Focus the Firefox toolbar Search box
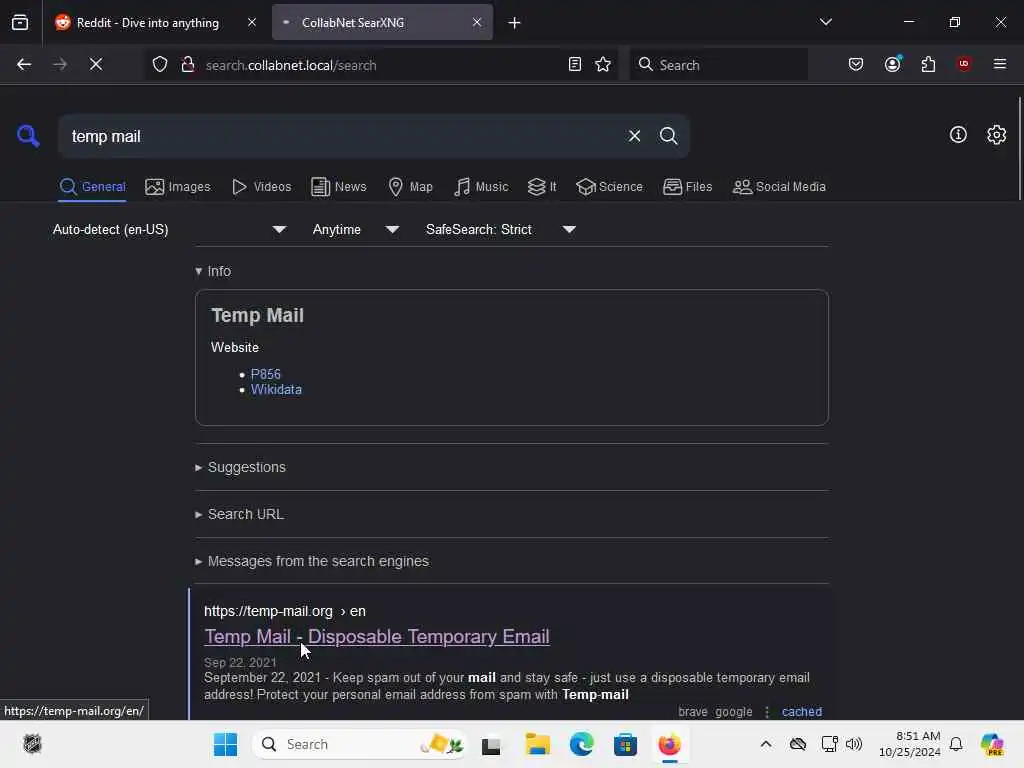The height and width of the screenshot is (768, 1024). (x=718, y=65)
